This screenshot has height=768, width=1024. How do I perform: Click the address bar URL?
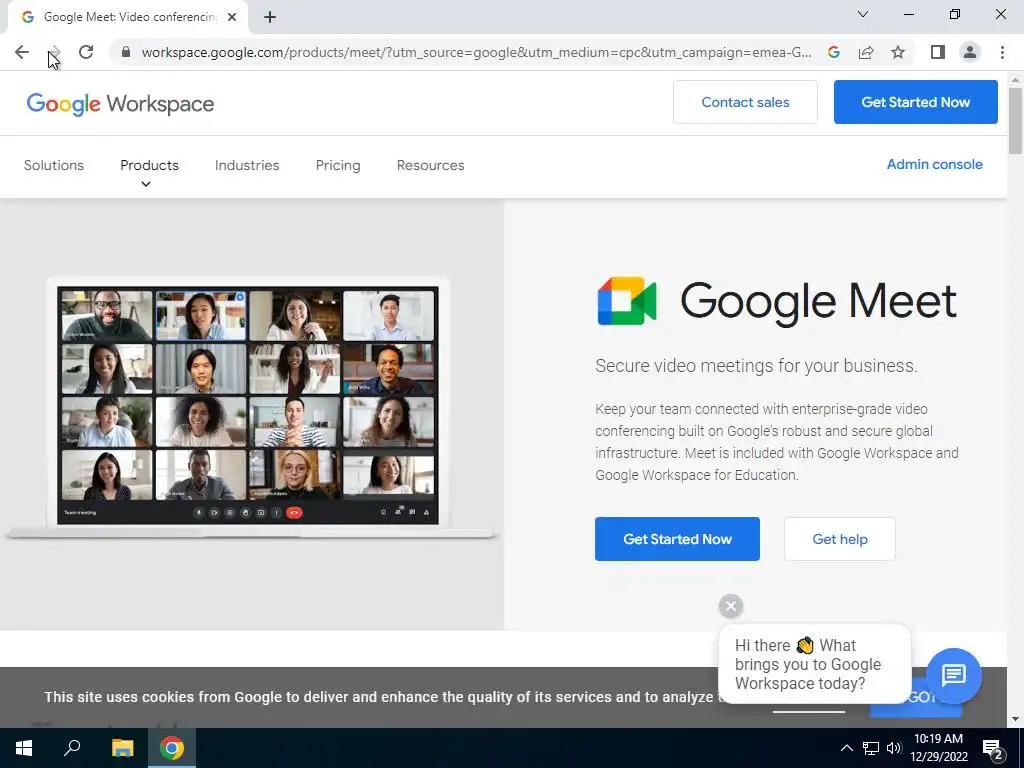pos(476,52)
